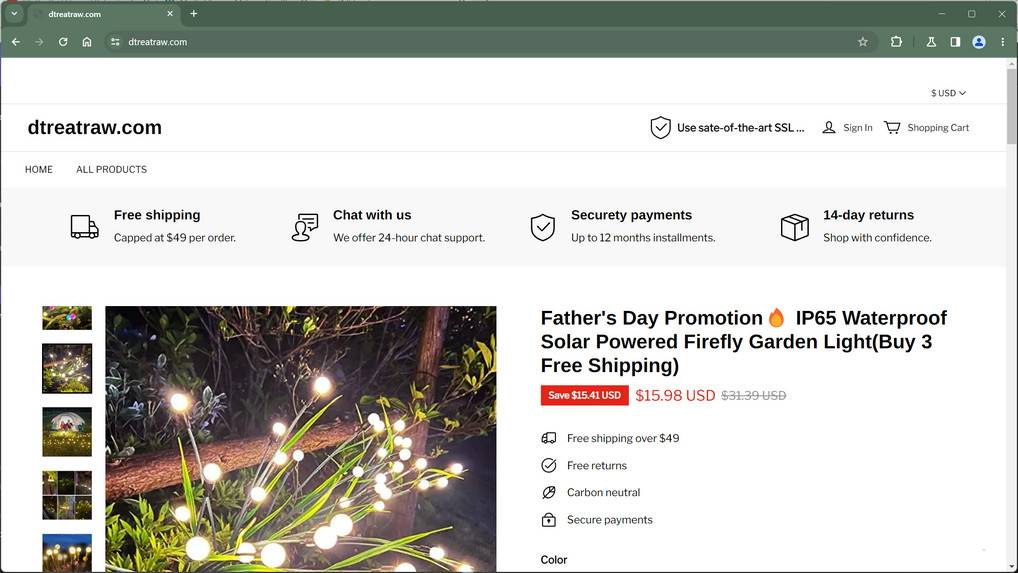Click the Sign In link

857,128
